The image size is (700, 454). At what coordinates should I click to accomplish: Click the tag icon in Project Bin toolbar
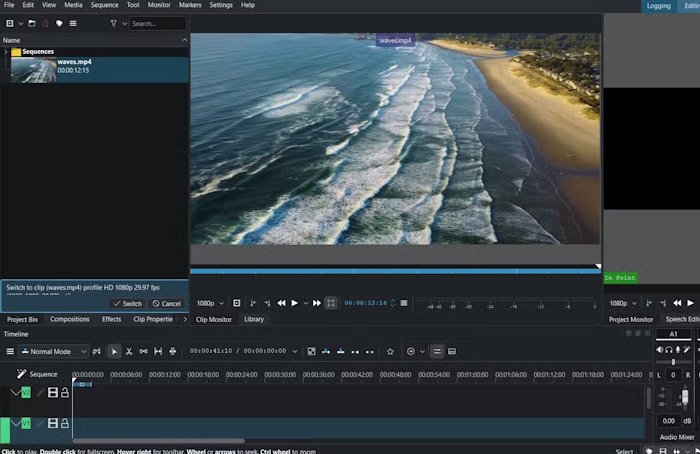(x=59, y=23)
